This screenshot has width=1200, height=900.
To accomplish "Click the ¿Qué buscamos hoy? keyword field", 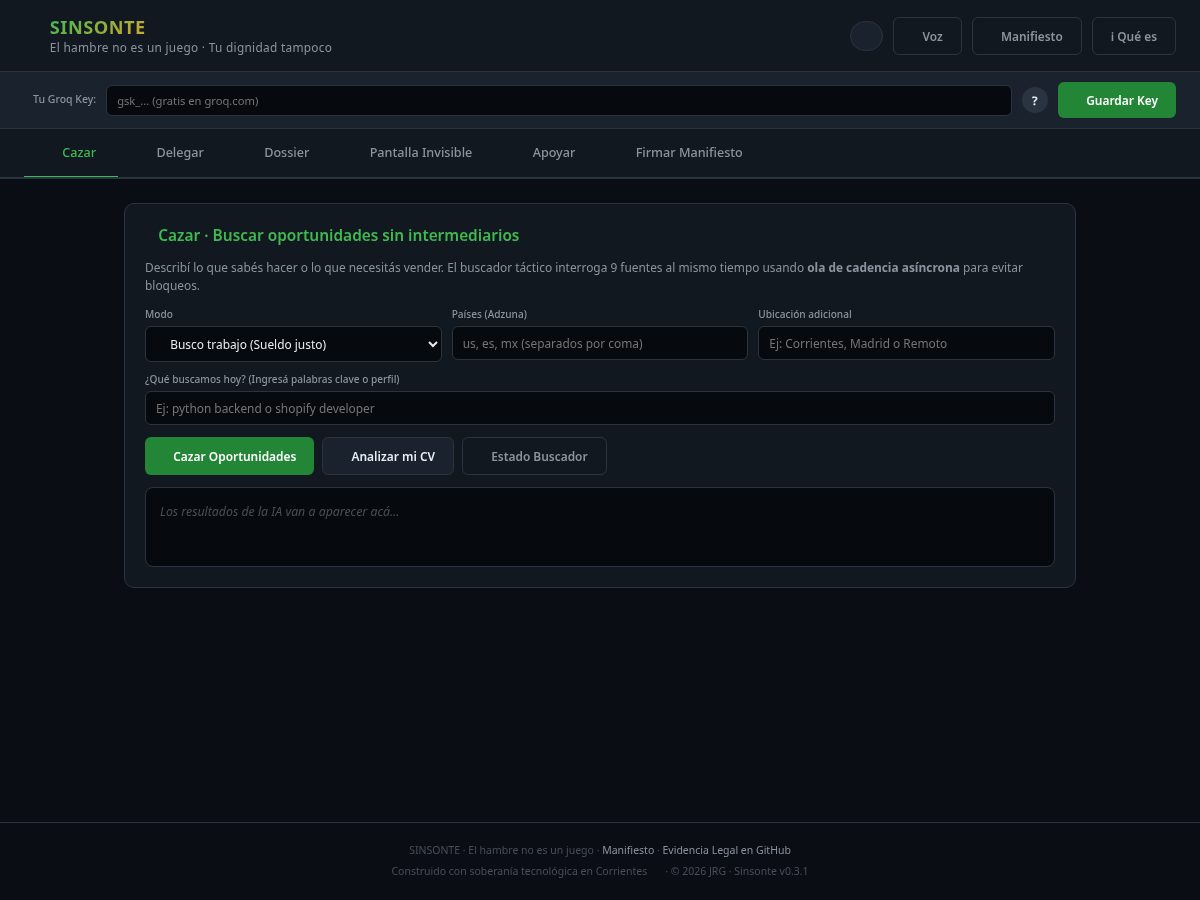I will coord(600,408).
